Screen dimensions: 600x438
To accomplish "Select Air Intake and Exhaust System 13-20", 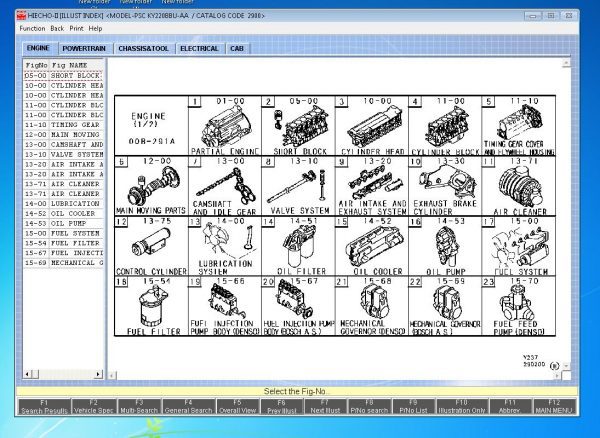I will pyautogui.click(x=372, y=186).
